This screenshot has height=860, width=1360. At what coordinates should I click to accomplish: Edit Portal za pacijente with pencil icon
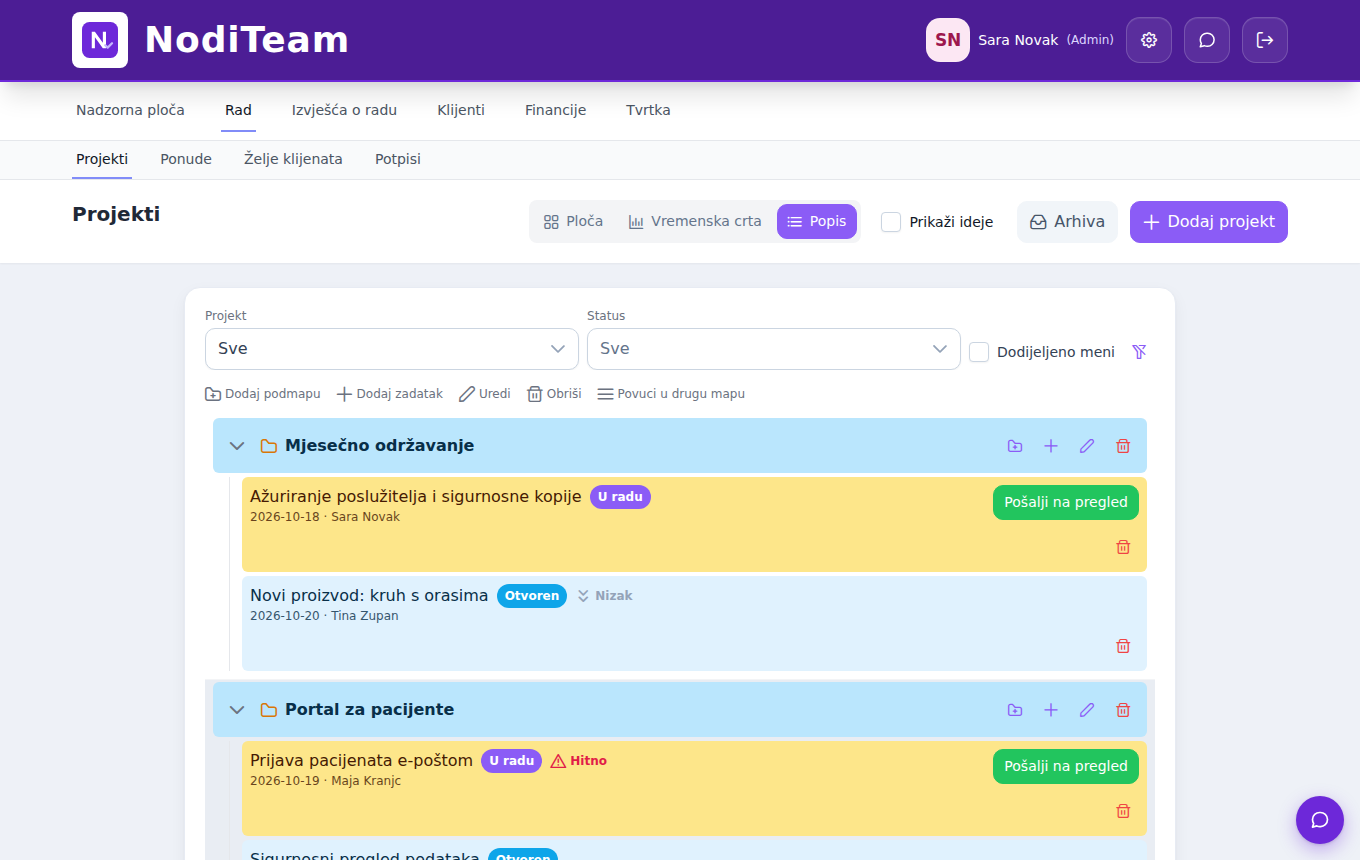click(x=1087, y=710)
